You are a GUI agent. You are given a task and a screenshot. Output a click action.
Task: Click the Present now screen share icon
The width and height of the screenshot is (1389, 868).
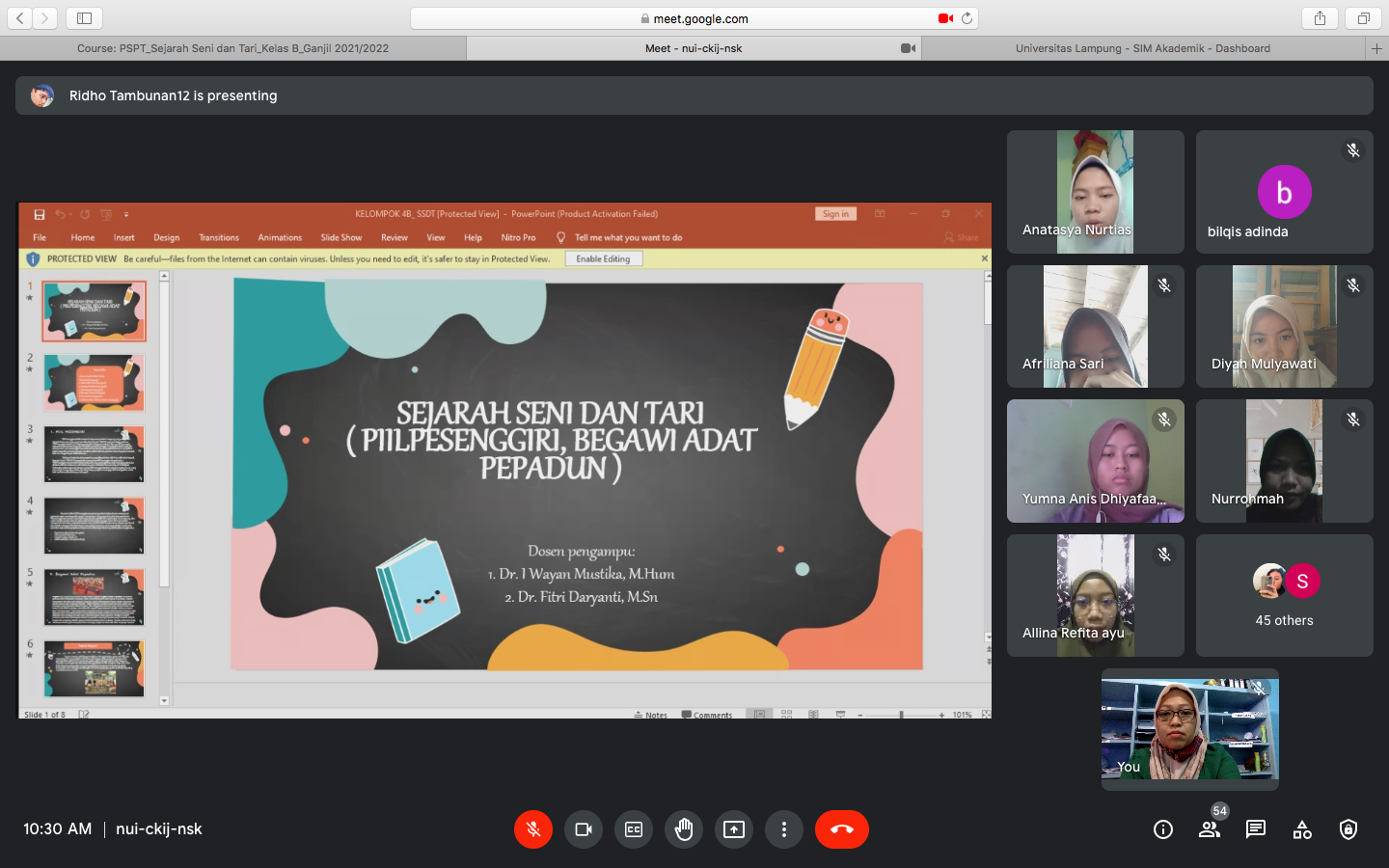click(734, 829)
